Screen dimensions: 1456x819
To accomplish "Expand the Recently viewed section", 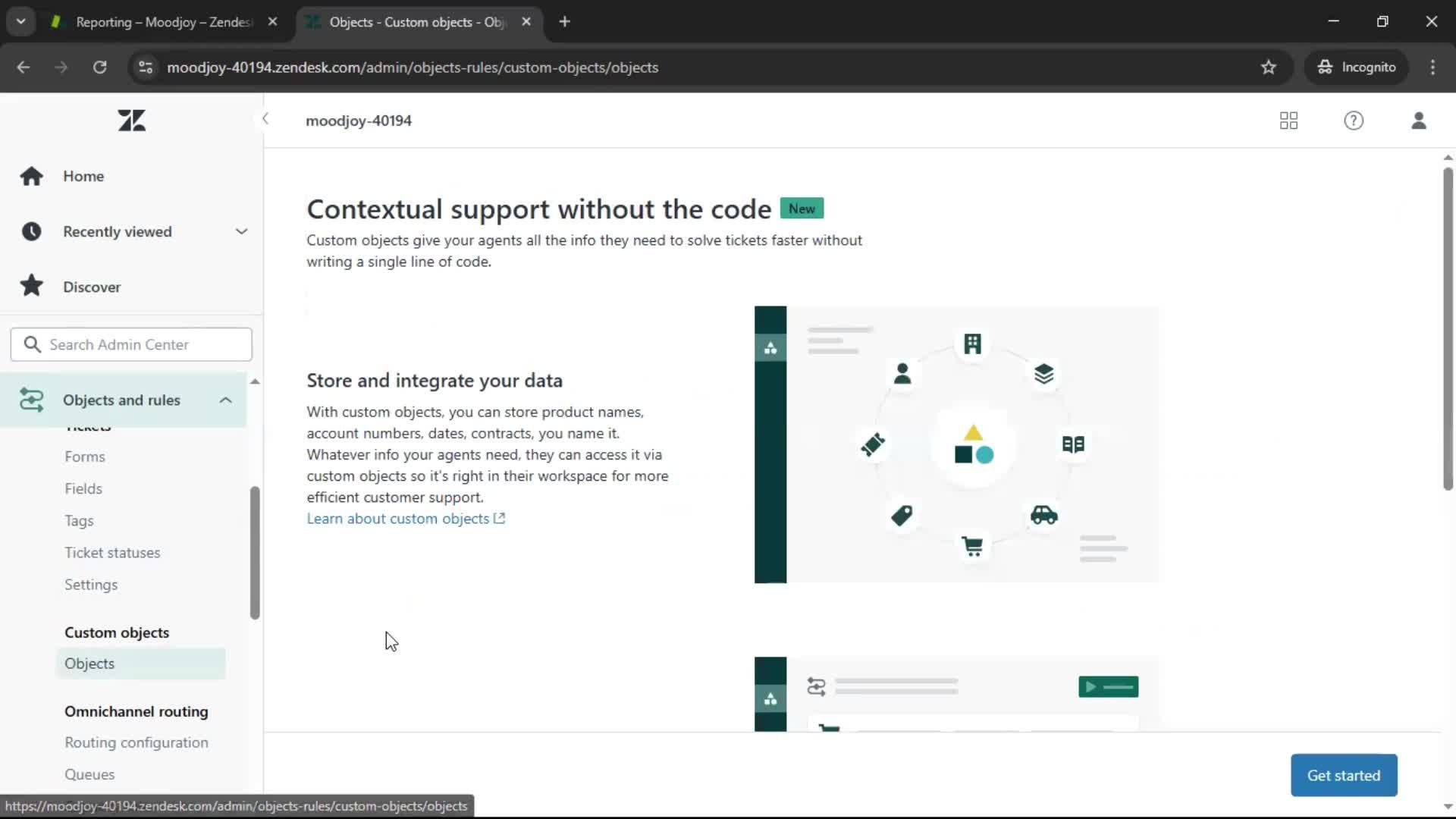I will (x=241, y=231).
